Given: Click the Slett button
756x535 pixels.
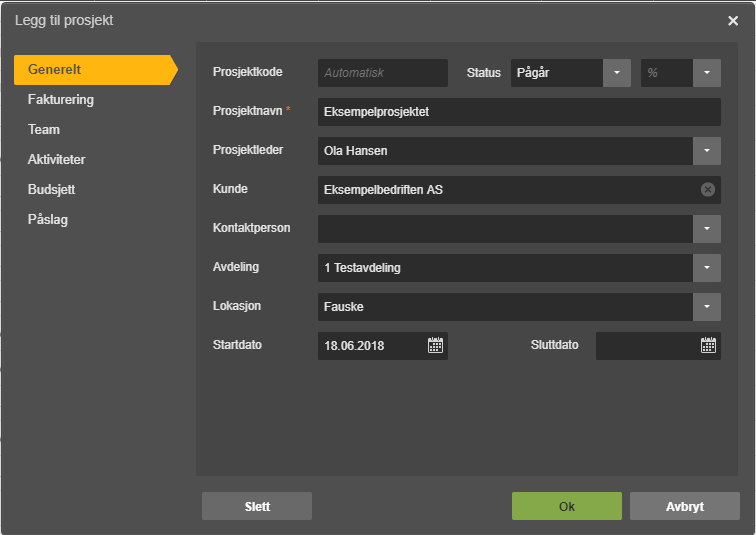Looking at the screenshot, I should pyautogui.click(x=256, y=506).
